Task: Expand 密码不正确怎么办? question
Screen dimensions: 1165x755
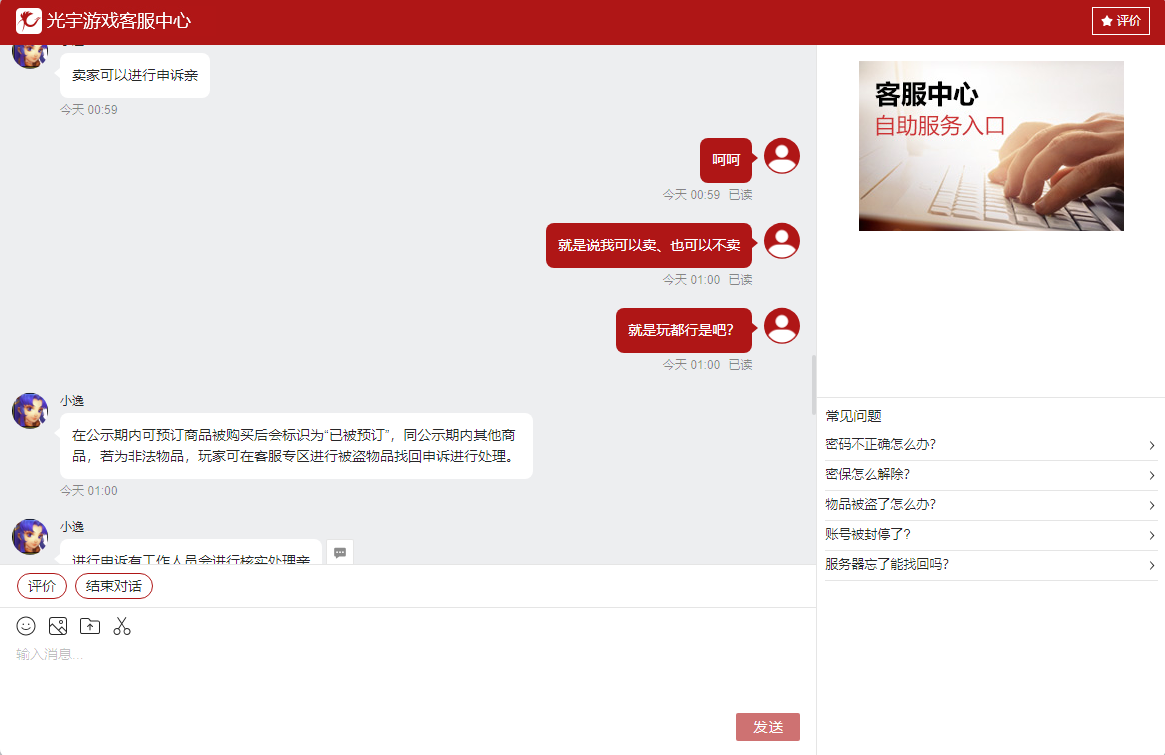Action: click(x=990, y=445)
